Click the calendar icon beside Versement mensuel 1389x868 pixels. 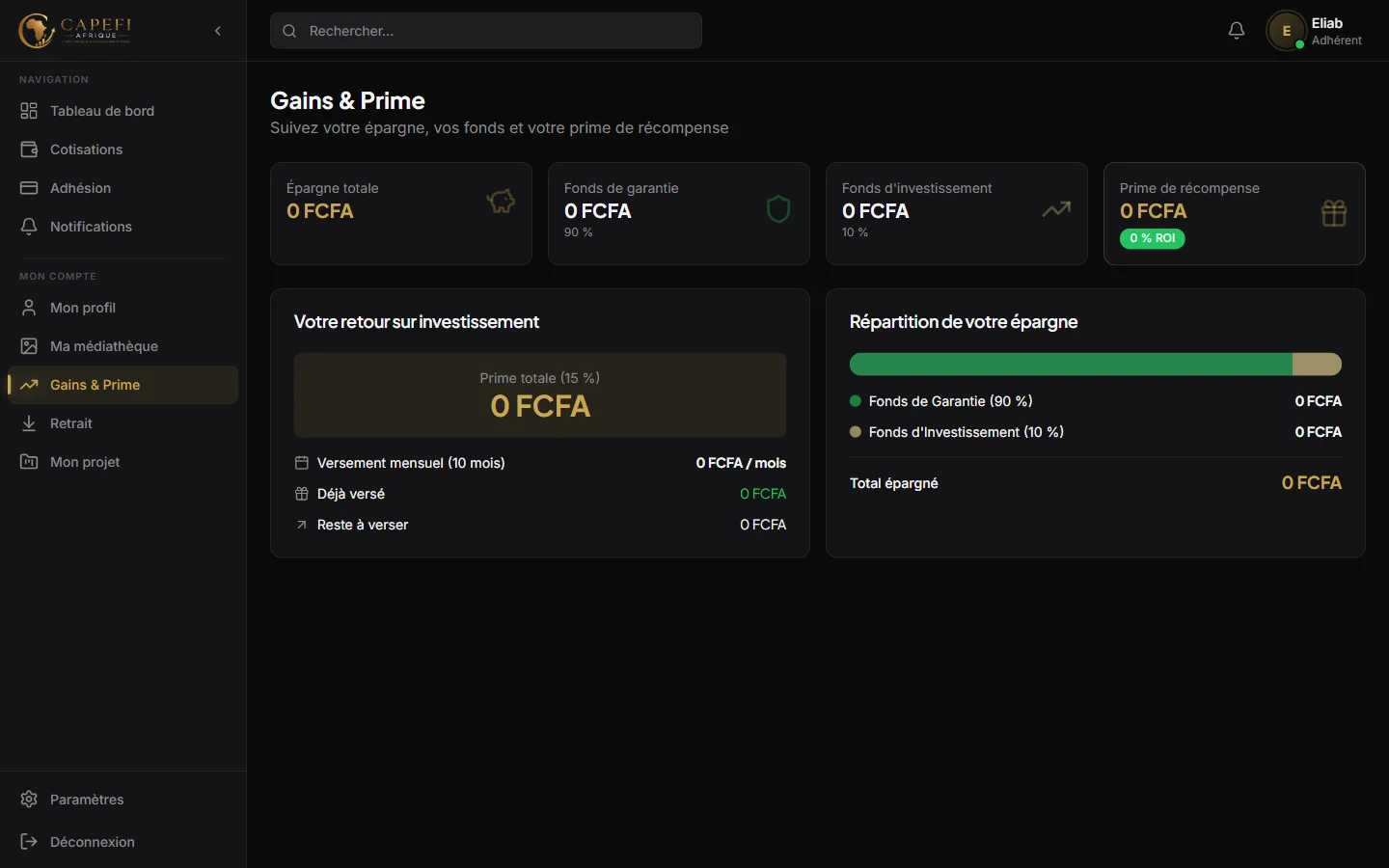click(x=302, y=463)
